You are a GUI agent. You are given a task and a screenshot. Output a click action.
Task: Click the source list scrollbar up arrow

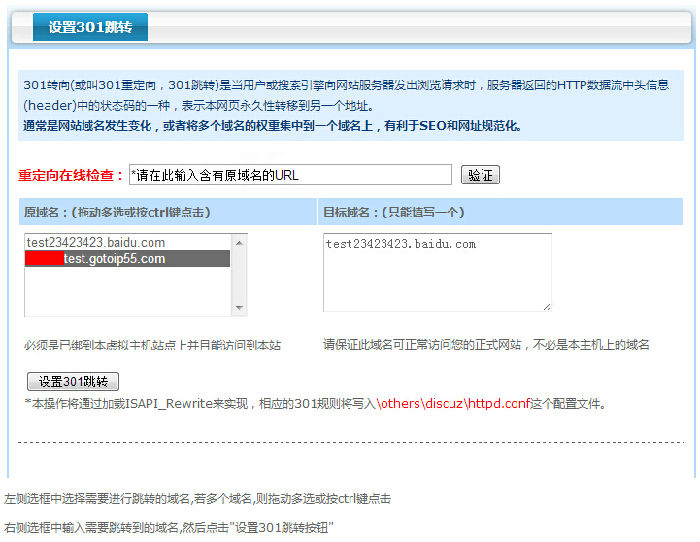tap(239, 242)
